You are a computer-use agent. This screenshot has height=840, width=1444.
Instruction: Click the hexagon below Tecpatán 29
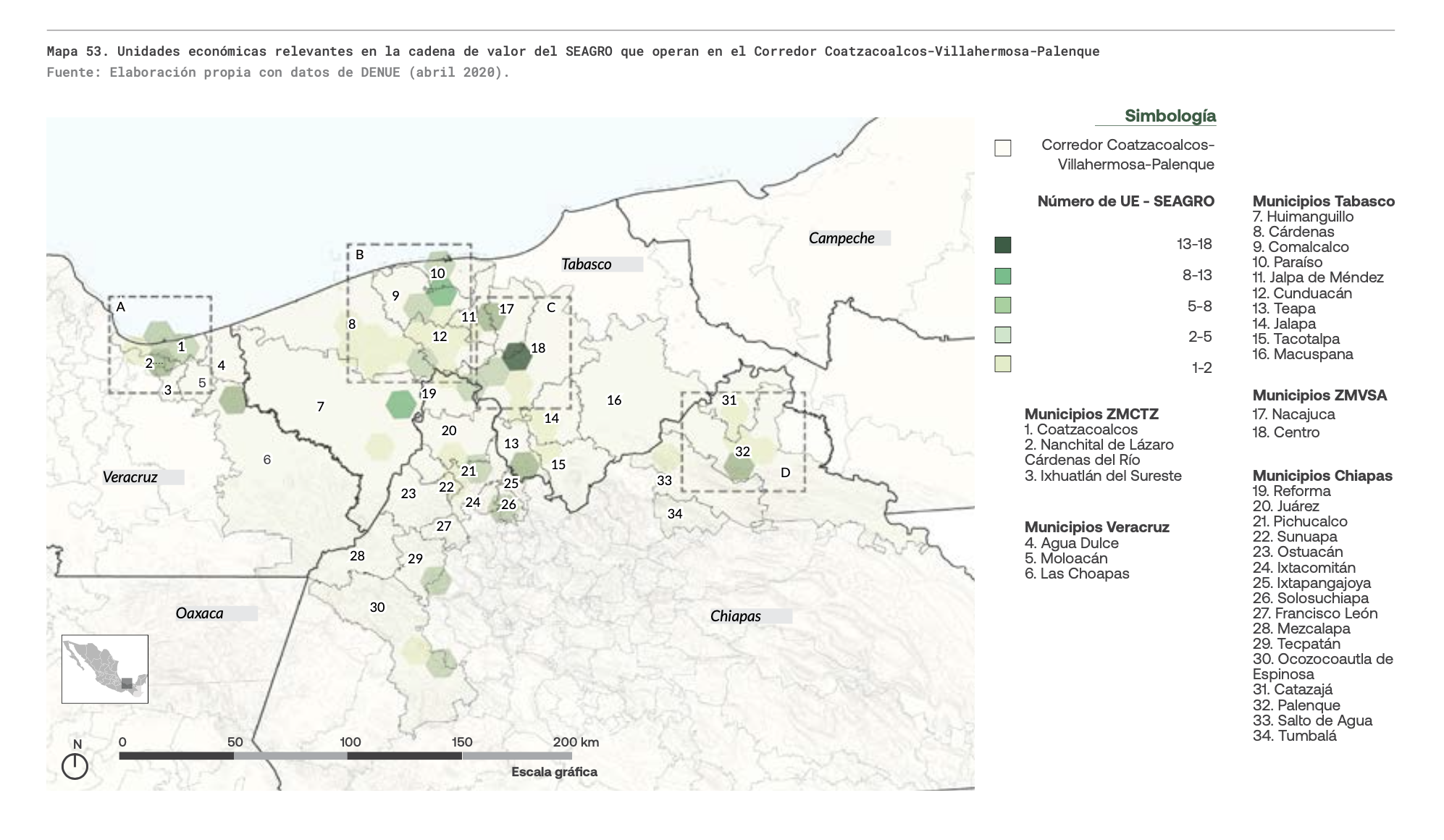coord(436,581)
